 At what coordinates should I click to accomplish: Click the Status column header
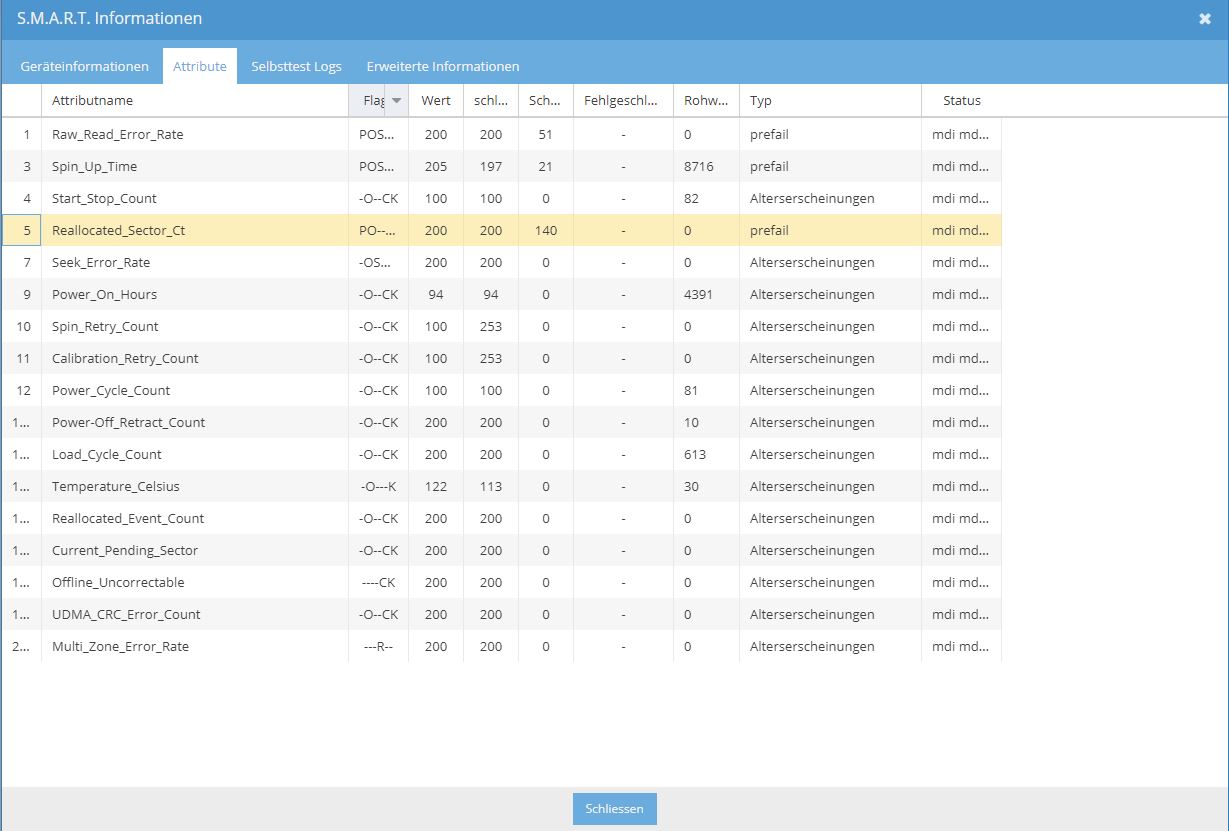pyautogui.click(x=962, y=100)
